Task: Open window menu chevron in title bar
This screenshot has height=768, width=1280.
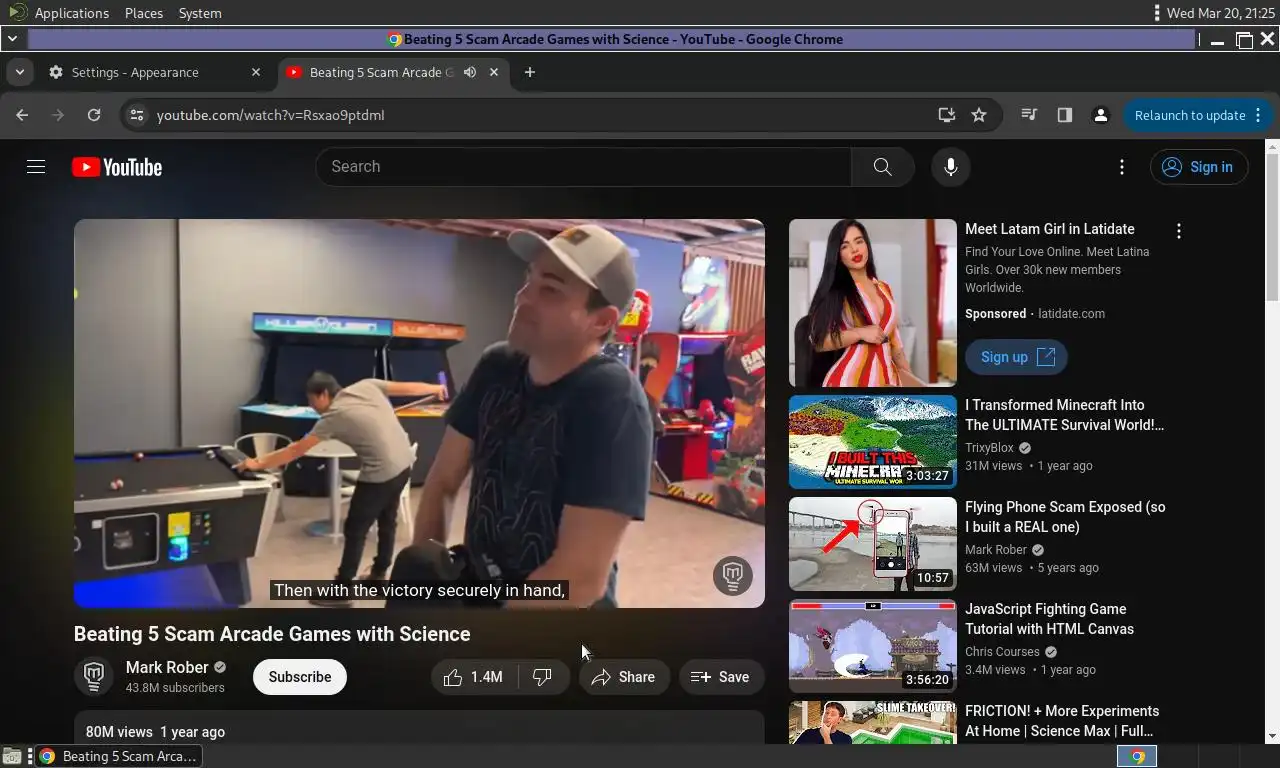Action: point(11,39)
